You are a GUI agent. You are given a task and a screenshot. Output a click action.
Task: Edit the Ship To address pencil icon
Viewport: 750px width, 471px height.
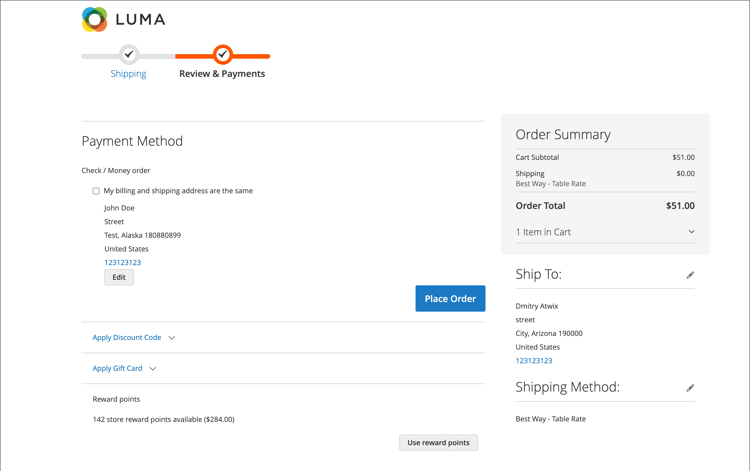point(690,275)
